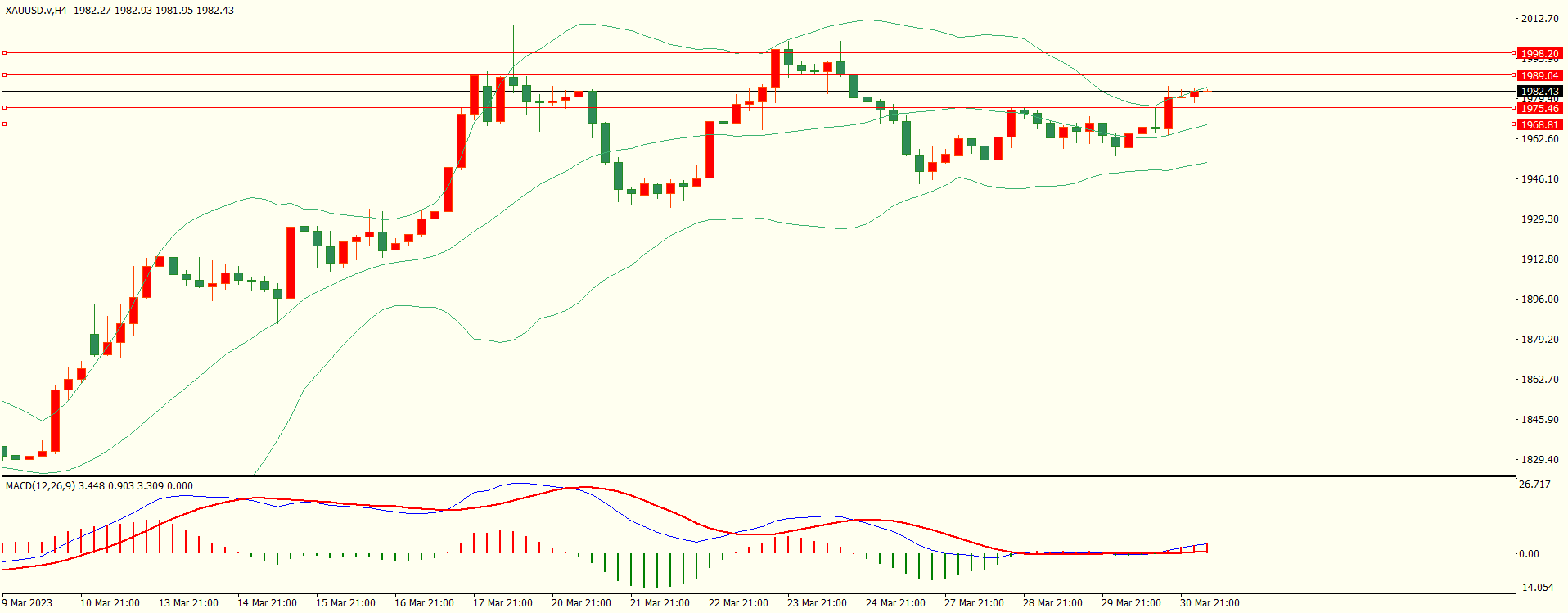Click the 15 Mar 21:00 time label
The width and height of the screenshot is (1568, 613).
pos(345,603)
